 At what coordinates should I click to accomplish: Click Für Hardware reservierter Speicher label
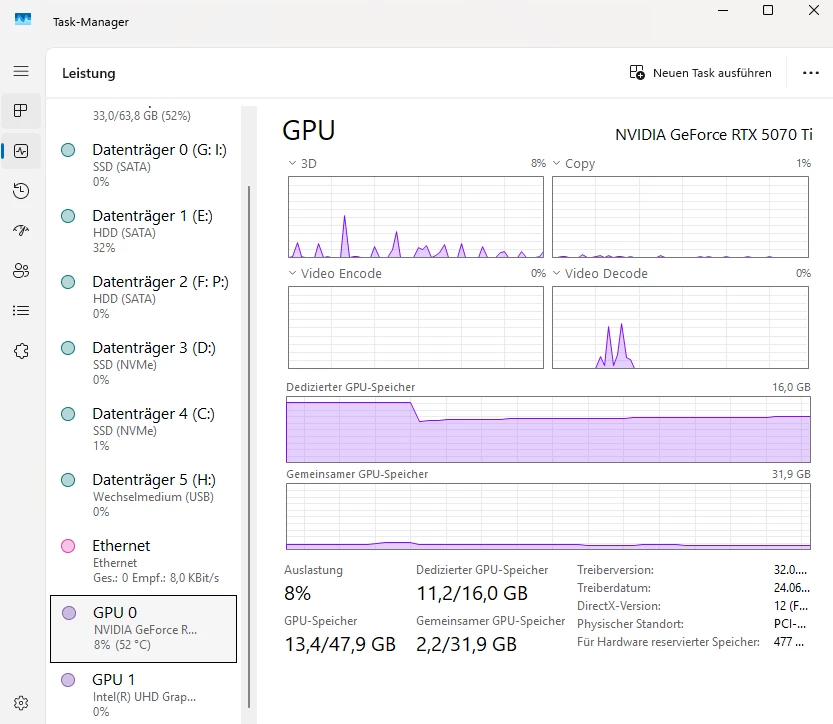click(x=668, y=642)
